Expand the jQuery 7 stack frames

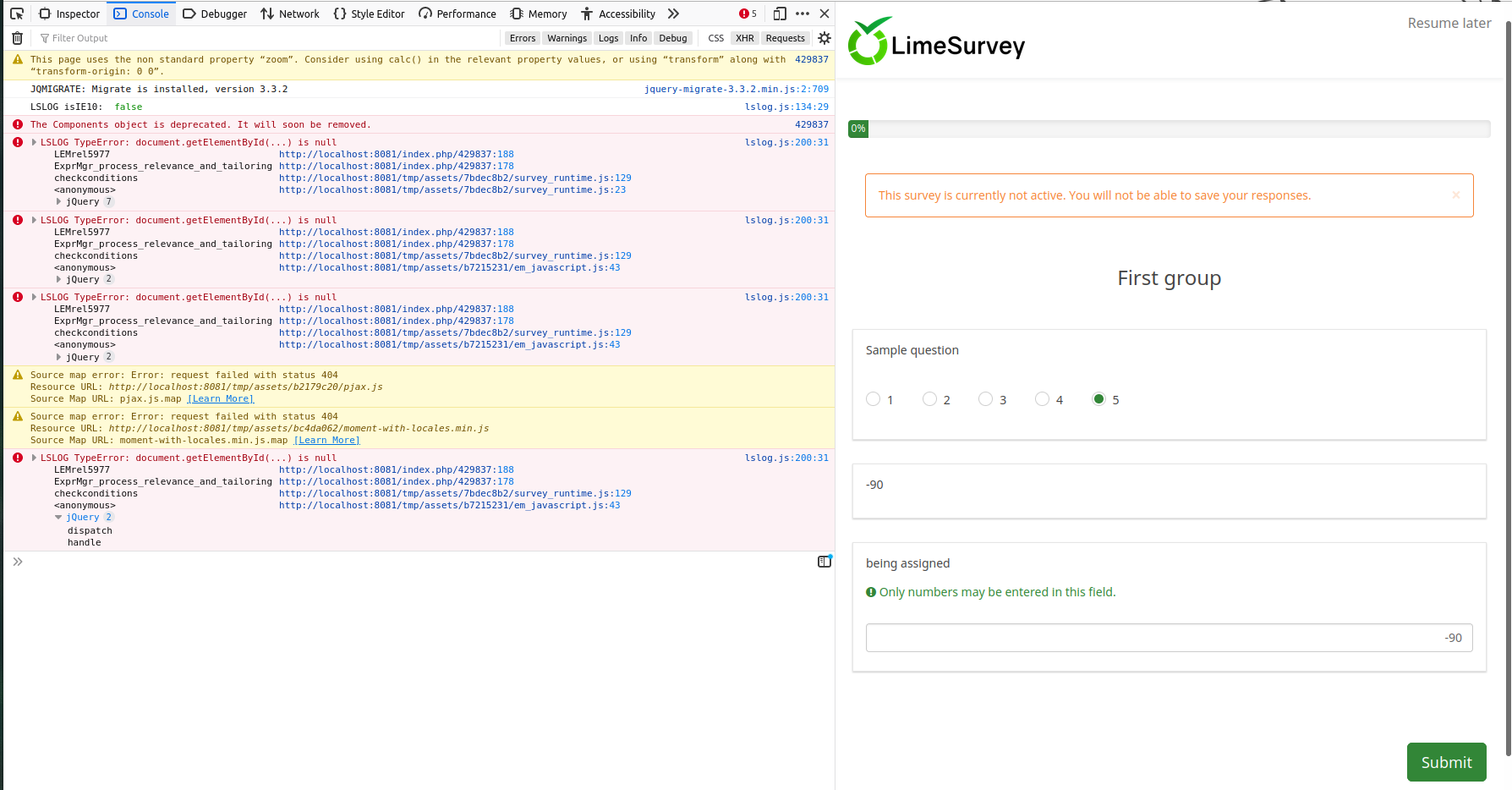coord(58,202)
